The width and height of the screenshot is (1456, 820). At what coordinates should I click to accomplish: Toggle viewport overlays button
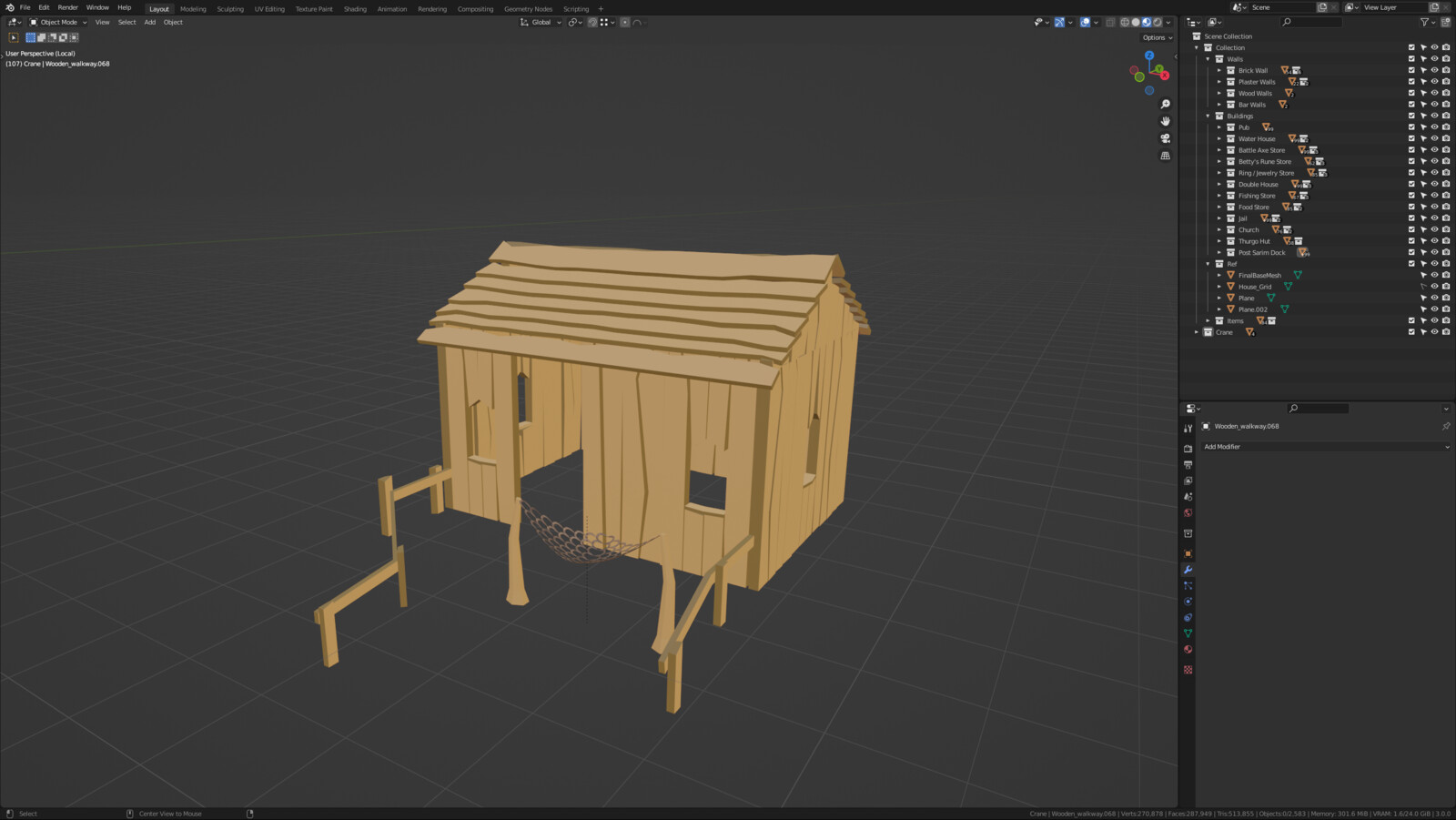point(1085,22)
